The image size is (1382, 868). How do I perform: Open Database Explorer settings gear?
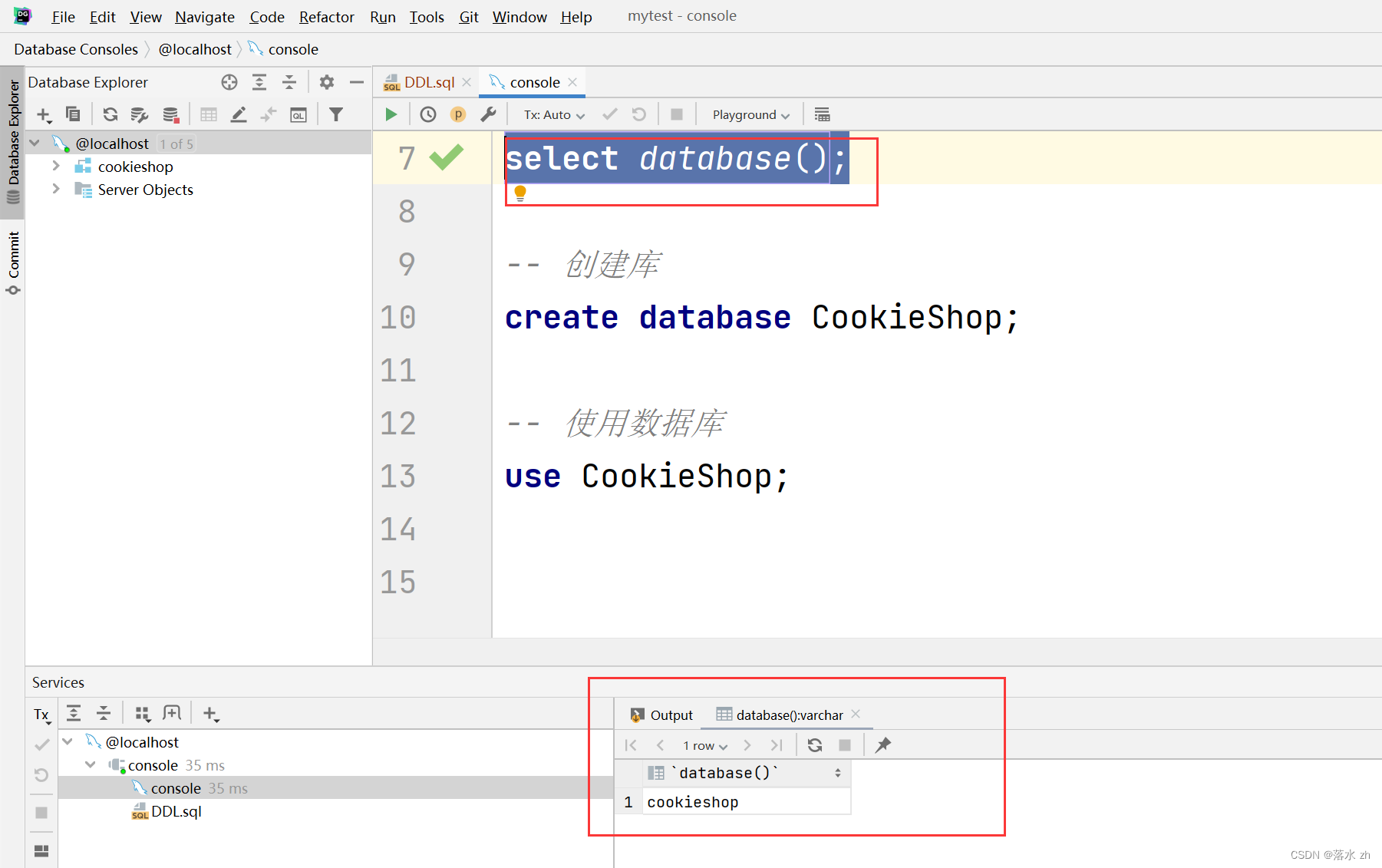327,82
